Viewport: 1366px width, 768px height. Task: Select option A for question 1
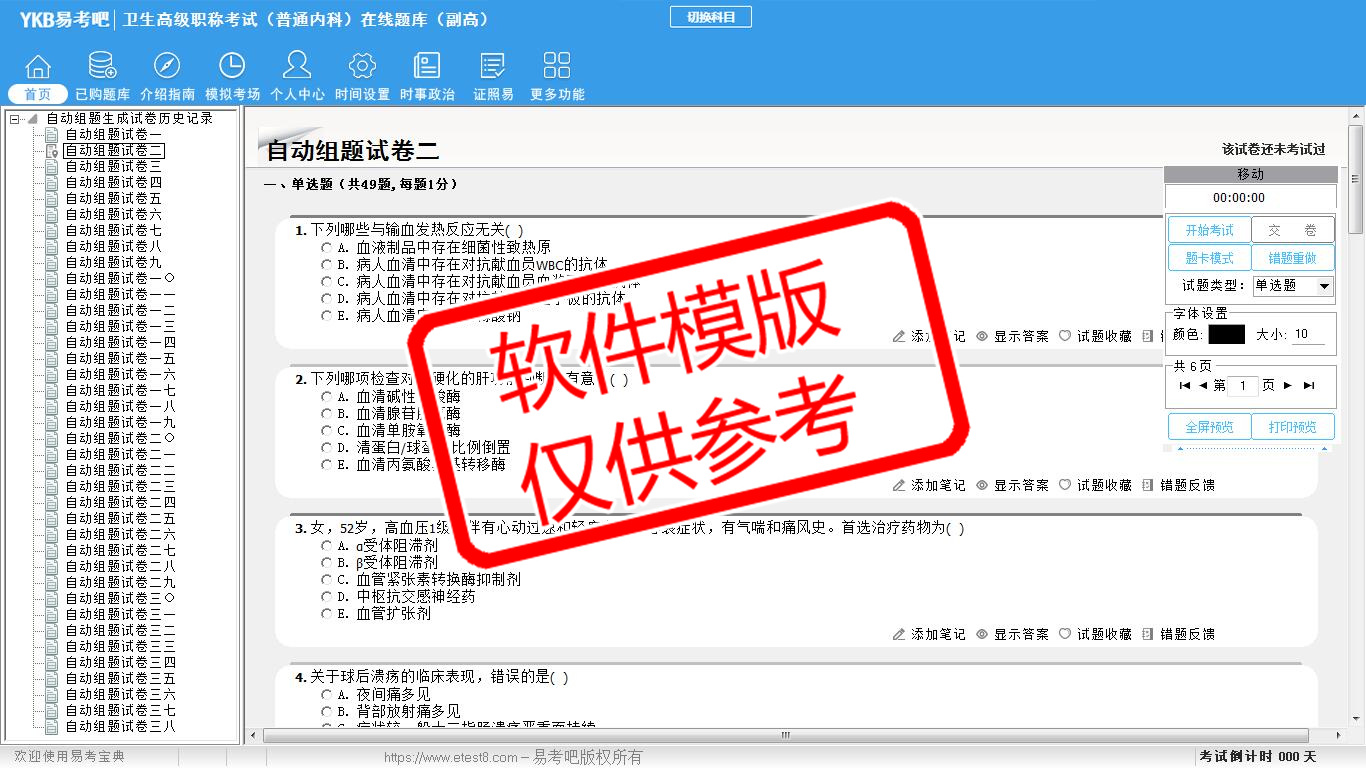(x=327, y=247)
